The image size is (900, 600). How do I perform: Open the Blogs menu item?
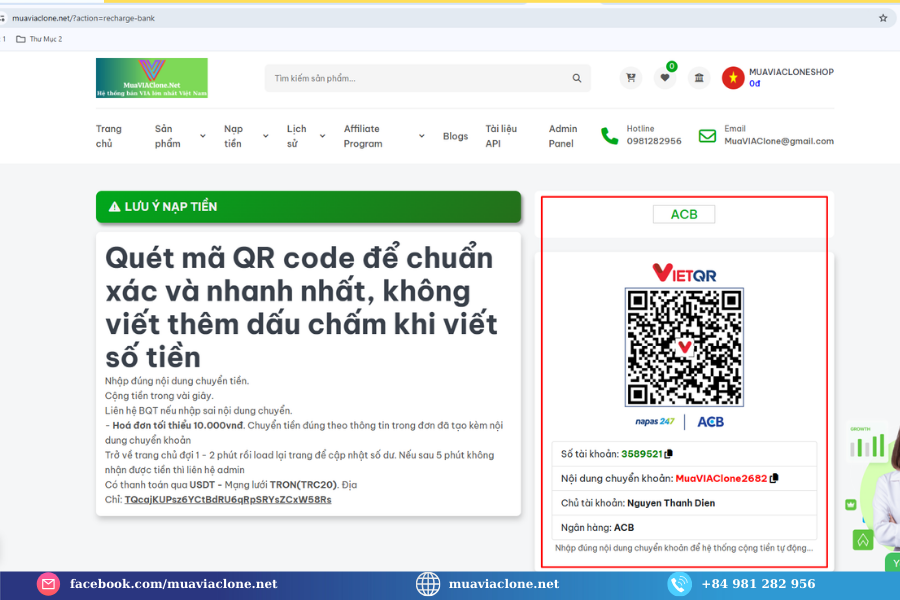click(455, 136)
